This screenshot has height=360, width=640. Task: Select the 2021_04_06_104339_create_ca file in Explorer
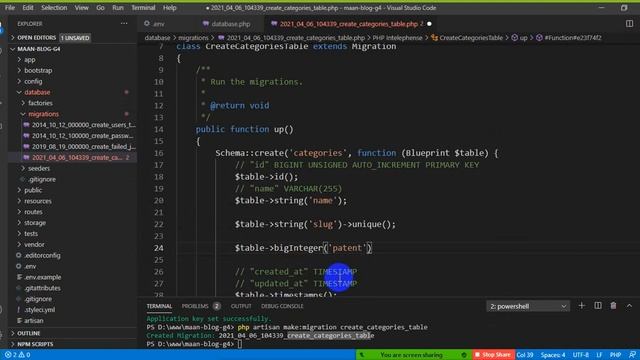pyautogui.click(x=76, y=158)
